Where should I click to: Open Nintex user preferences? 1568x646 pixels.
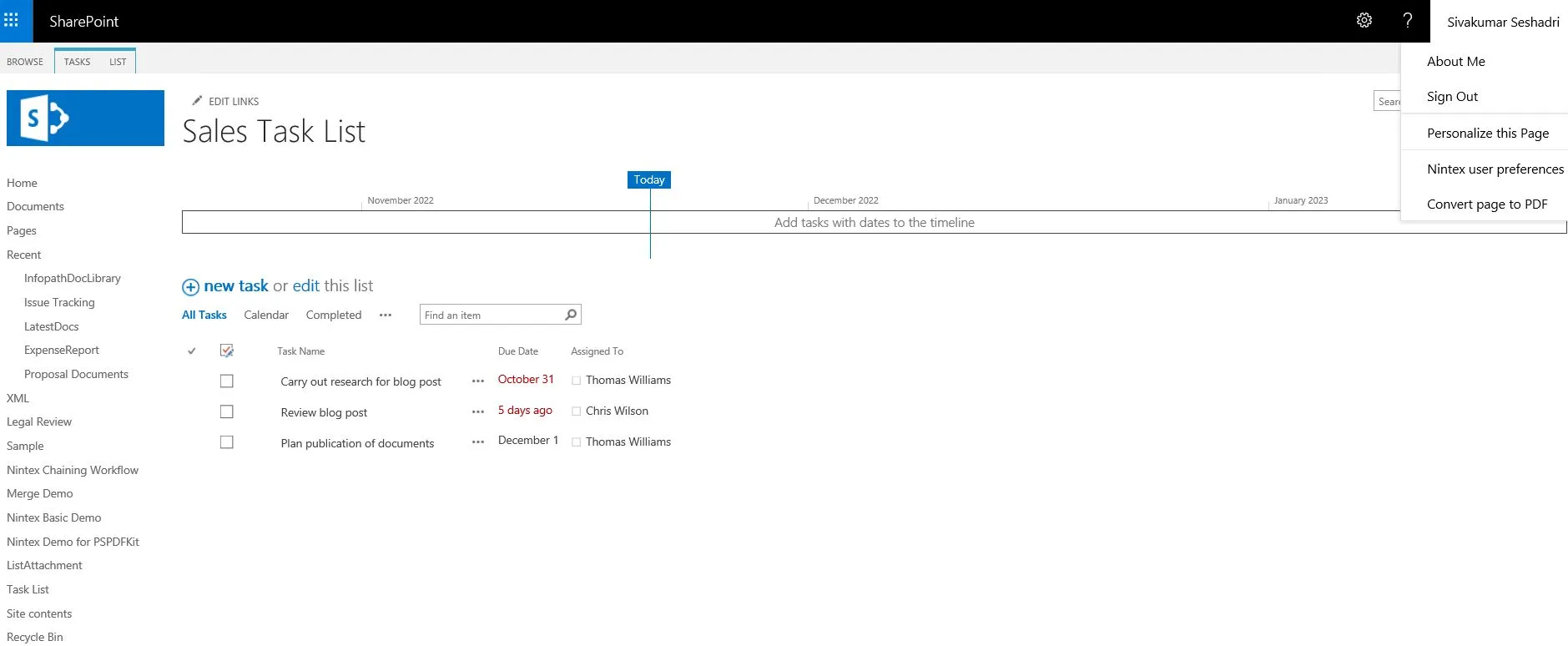coord(1495,169)
